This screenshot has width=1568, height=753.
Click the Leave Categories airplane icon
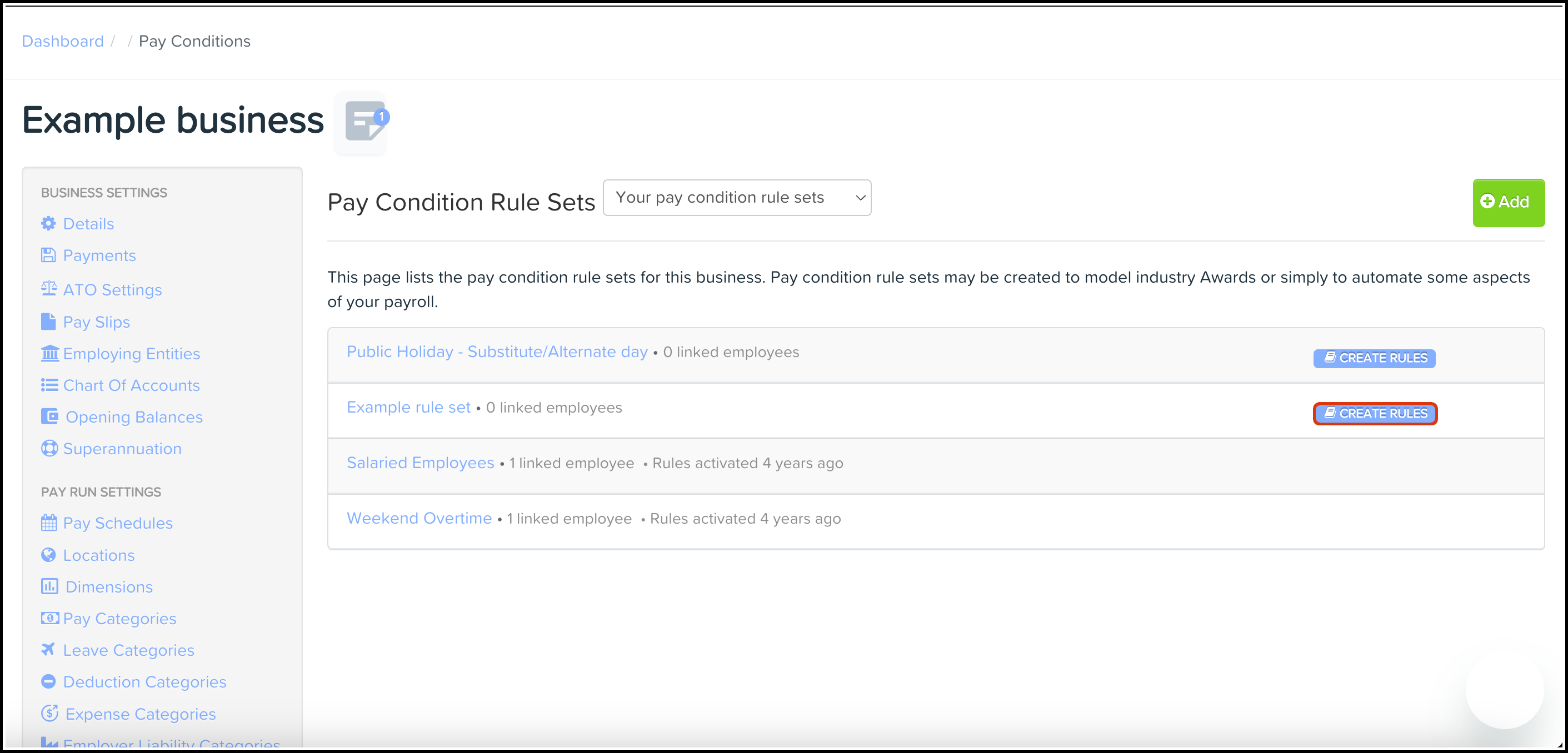(48, 649)
